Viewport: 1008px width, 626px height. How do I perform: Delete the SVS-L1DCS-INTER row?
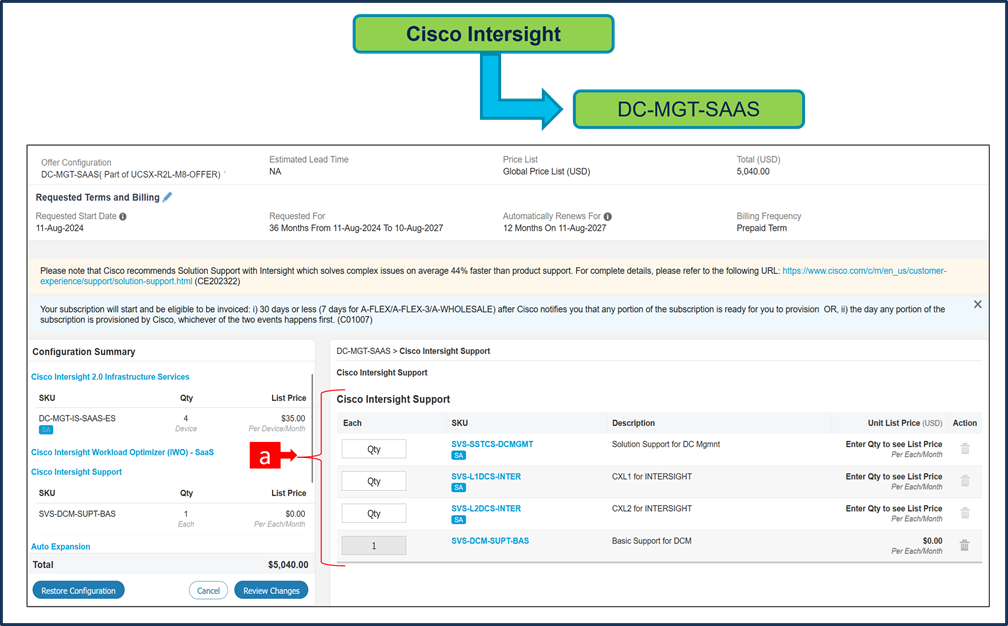(965, 481)
